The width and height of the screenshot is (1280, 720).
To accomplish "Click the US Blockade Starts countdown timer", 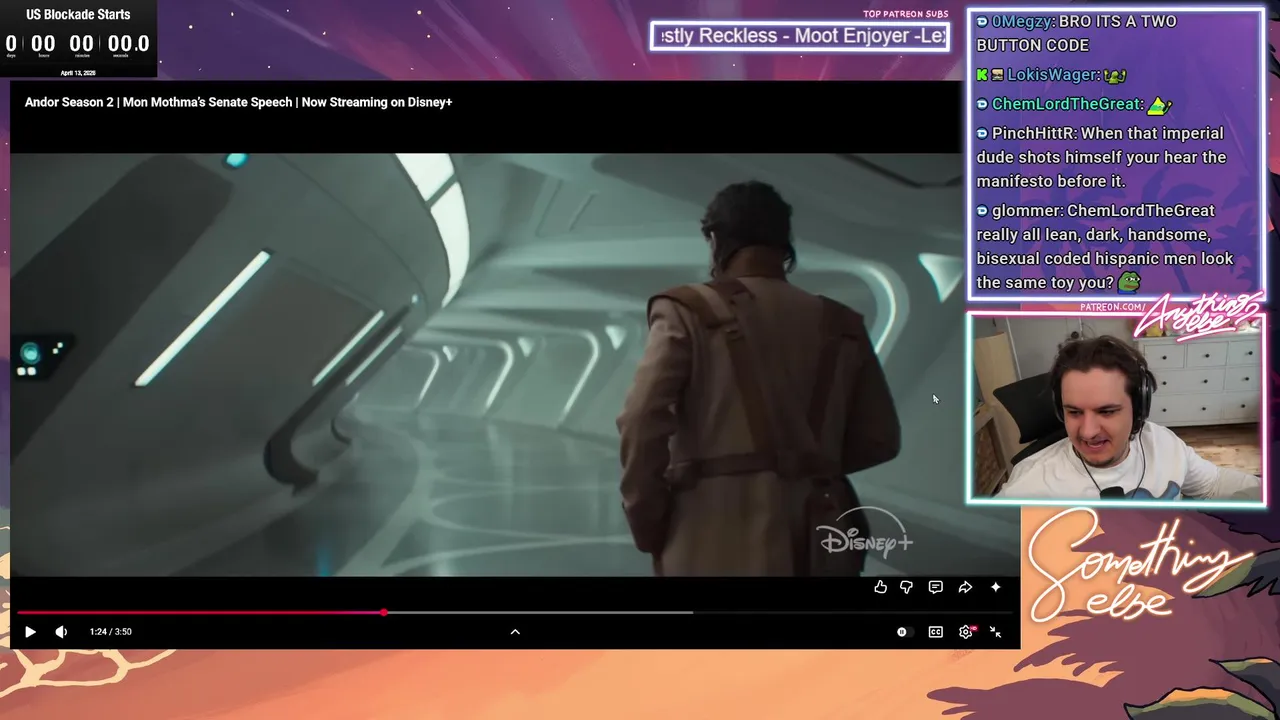I will tap(78, 39).
